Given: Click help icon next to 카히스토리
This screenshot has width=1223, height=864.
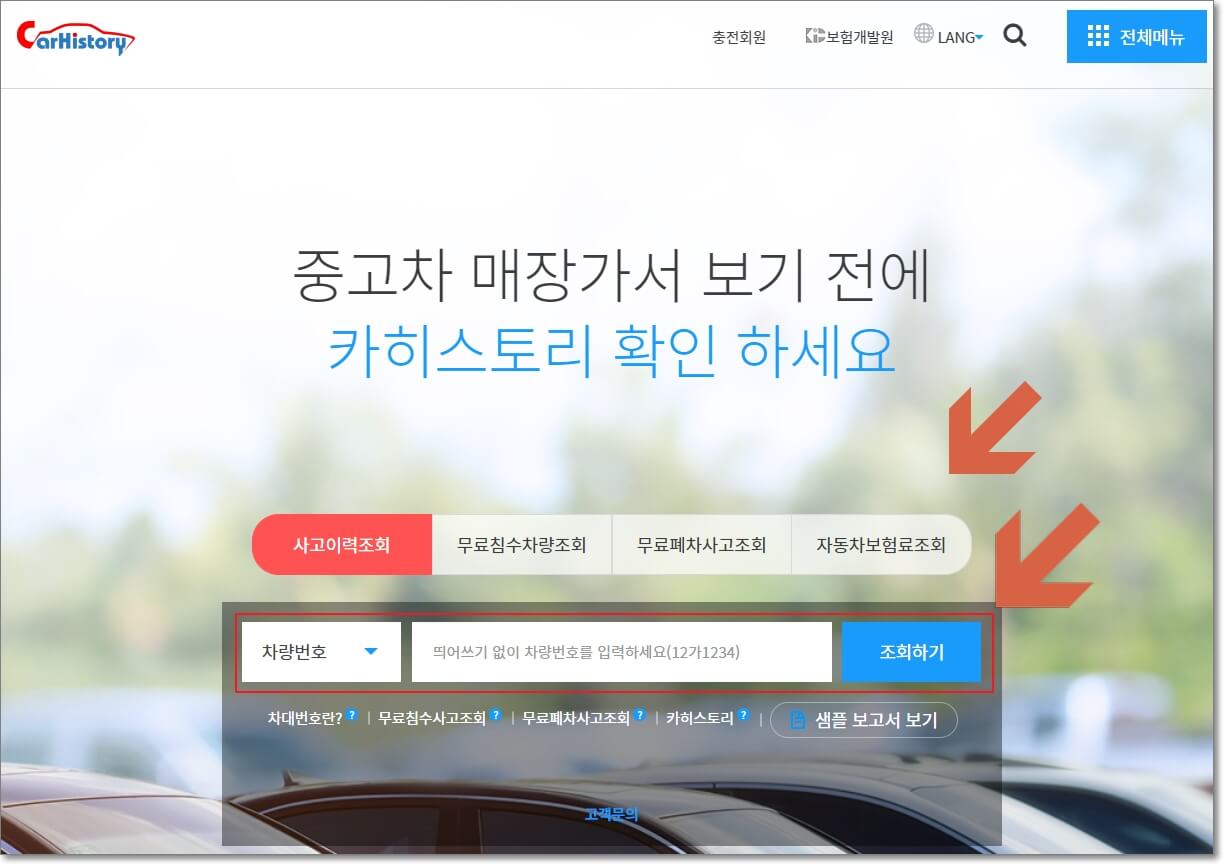Looking at the screenshot, I should coord(743,716).
